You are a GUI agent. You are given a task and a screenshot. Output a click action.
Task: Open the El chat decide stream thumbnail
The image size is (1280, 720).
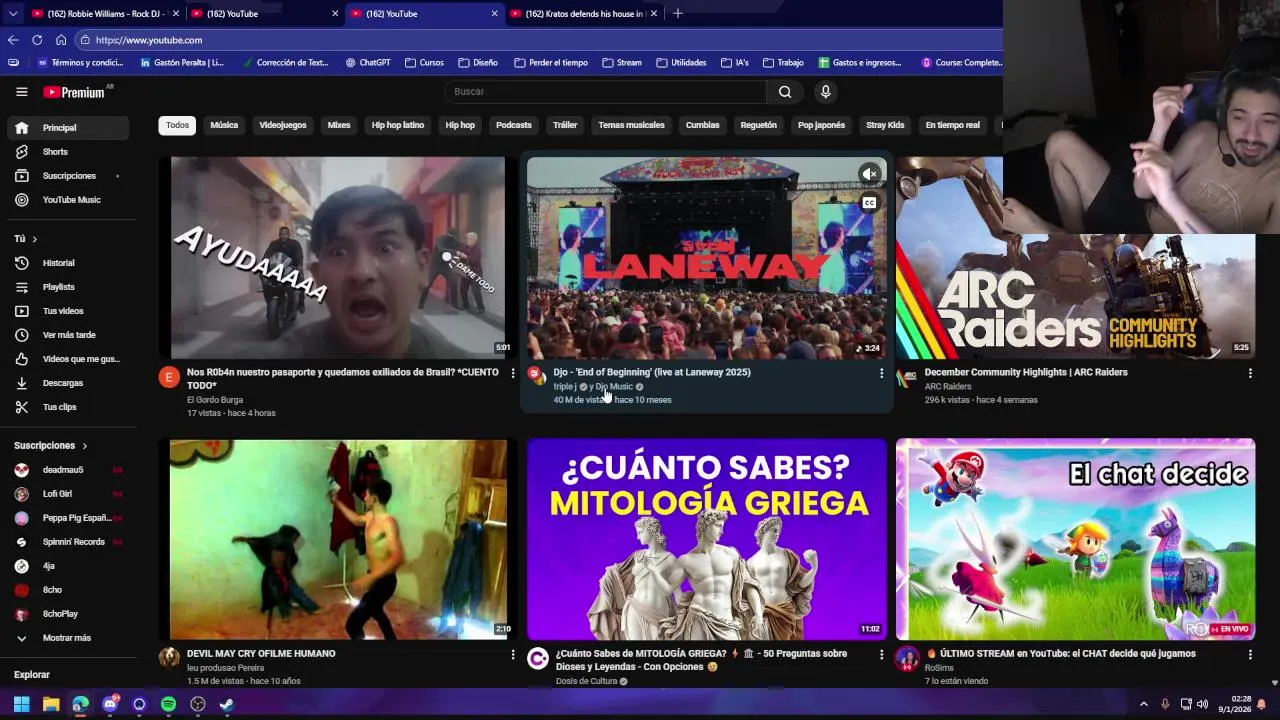coord(1075,539)
